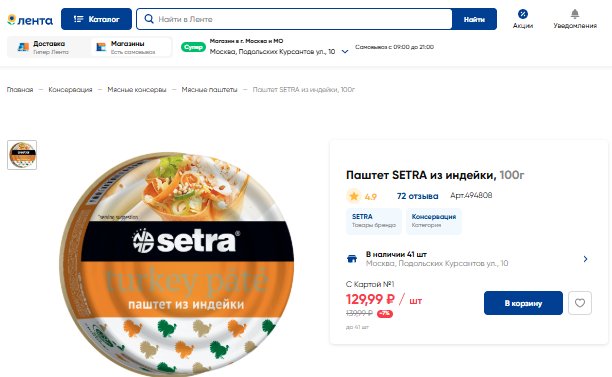This screenshot has height=377, width=612.
Task: Open the 72 отзыва reviews link
Action: [x=417, y=196]
